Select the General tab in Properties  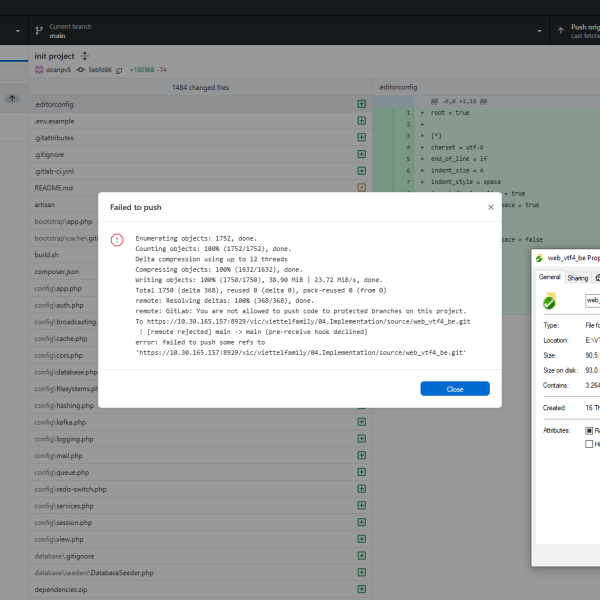coord(550,277)
